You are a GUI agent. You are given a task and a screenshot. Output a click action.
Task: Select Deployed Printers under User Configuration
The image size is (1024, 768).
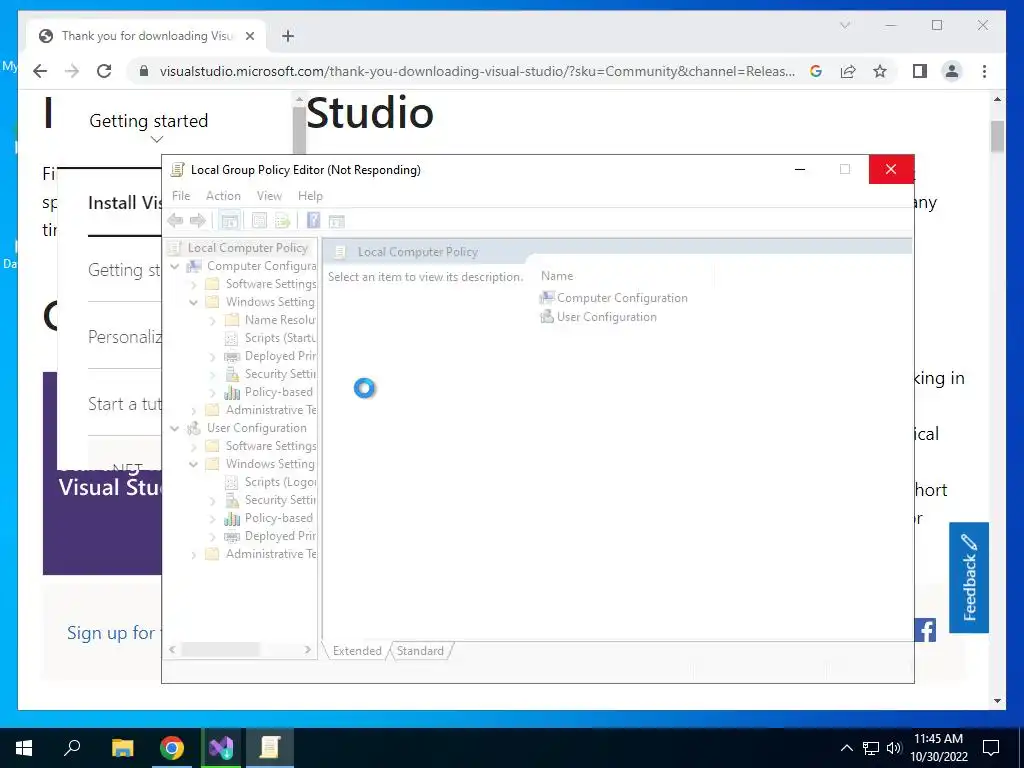[x=280, y=536]
